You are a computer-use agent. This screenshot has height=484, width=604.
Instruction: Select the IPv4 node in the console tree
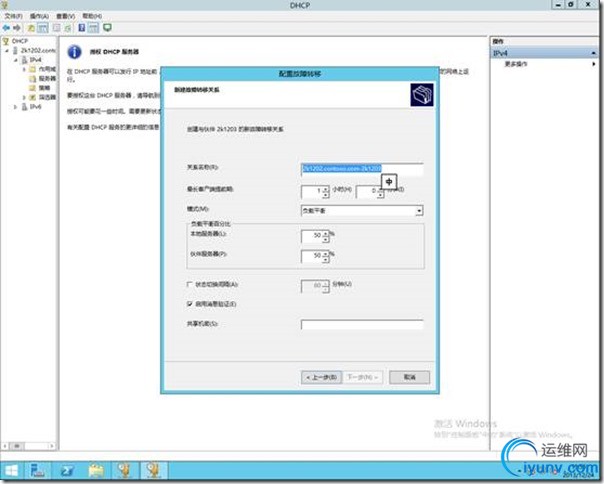click(32, 60)
